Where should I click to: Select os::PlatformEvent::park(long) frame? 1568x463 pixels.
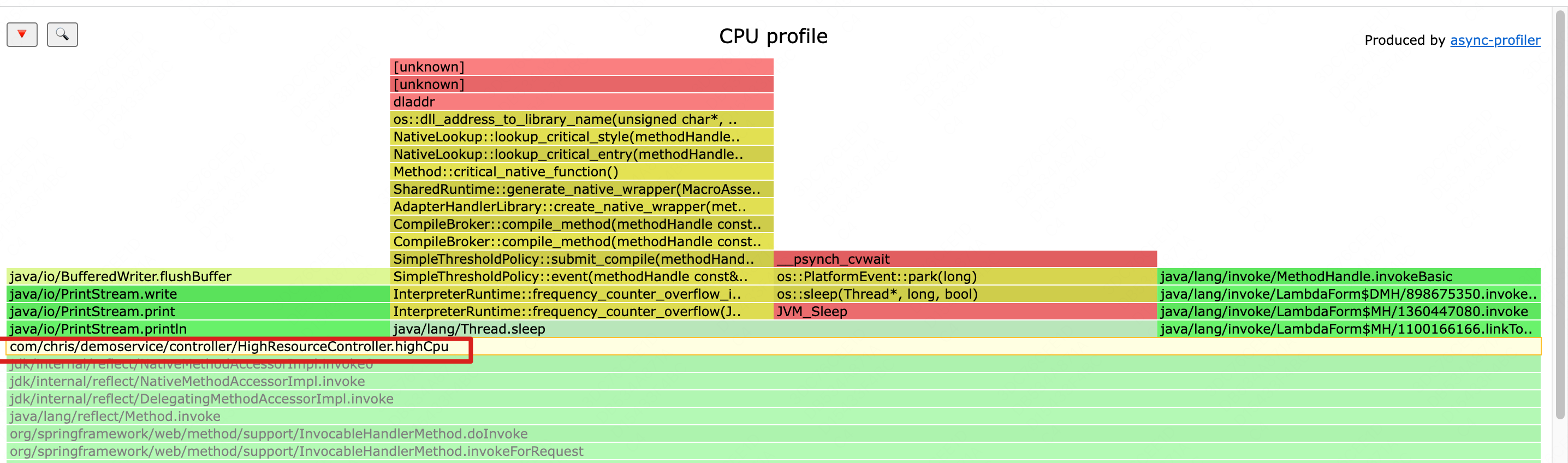[x=964, y=277]
